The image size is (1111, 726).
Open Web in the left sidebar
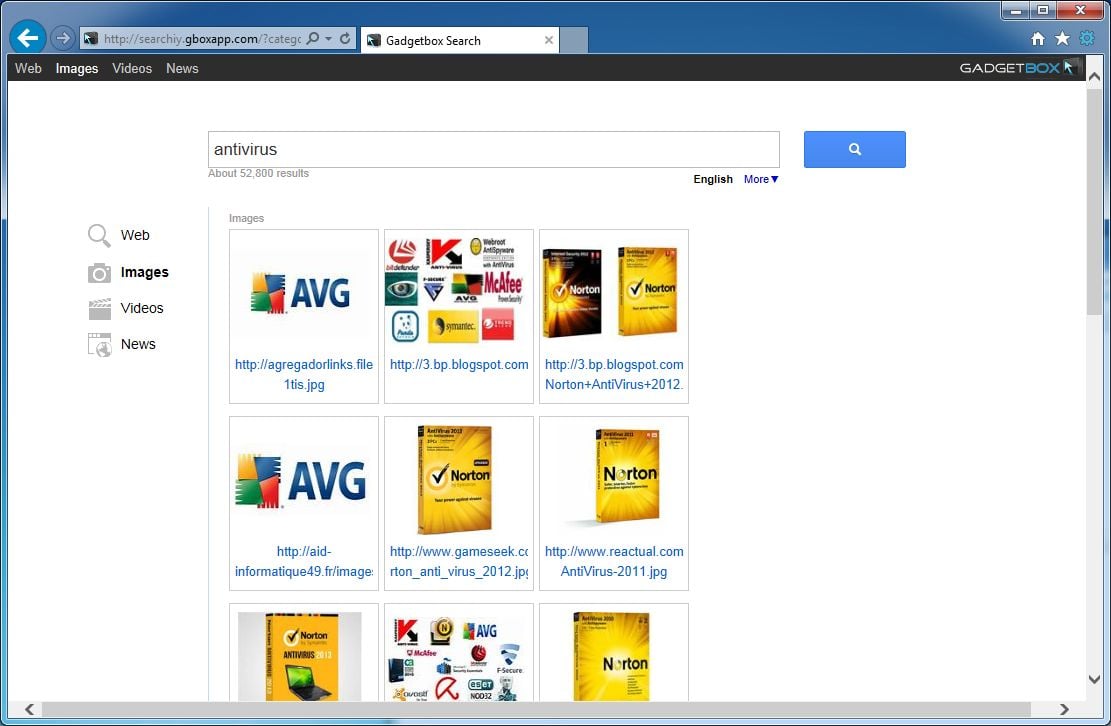pyautogui.click(x=135, y=235)
